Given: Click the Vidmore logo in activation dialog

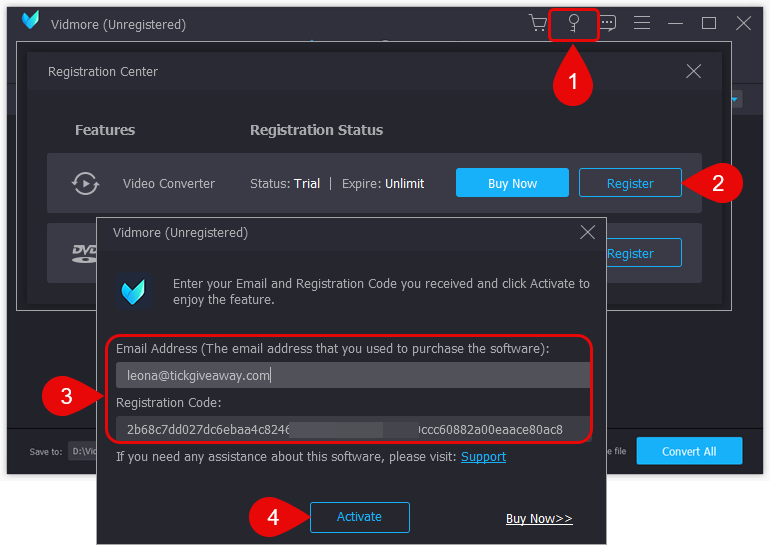Looking at the screenshot, I should pyautogui.click(x=133, y=292).
